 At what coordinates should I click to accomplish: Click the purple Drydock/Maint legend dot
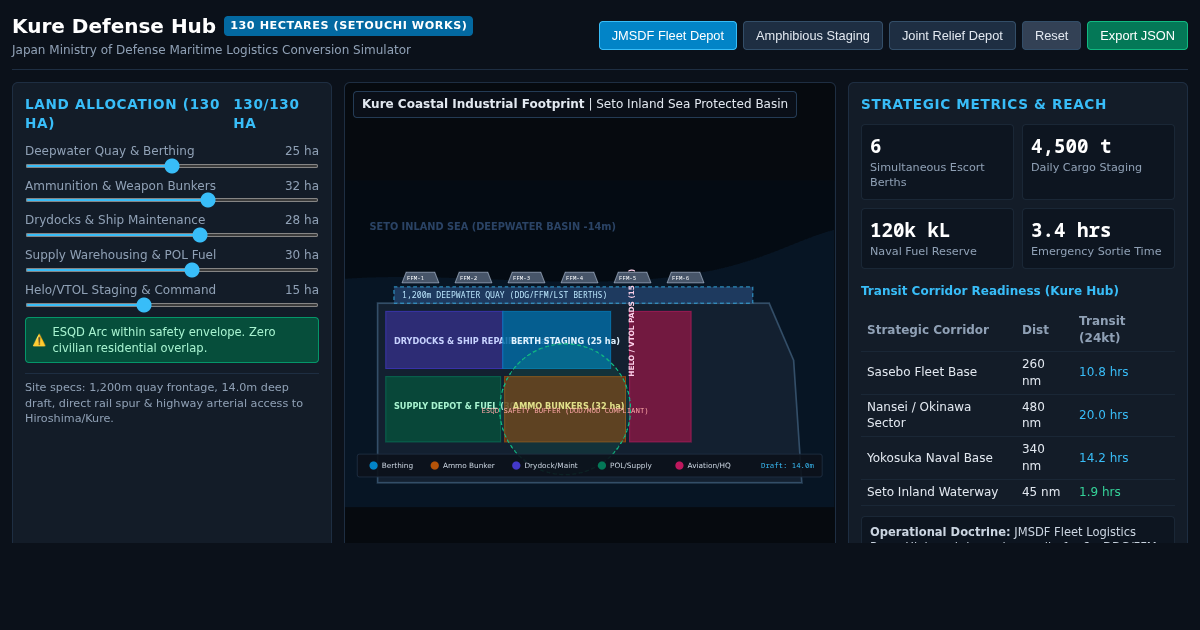[x=516, y=465]
